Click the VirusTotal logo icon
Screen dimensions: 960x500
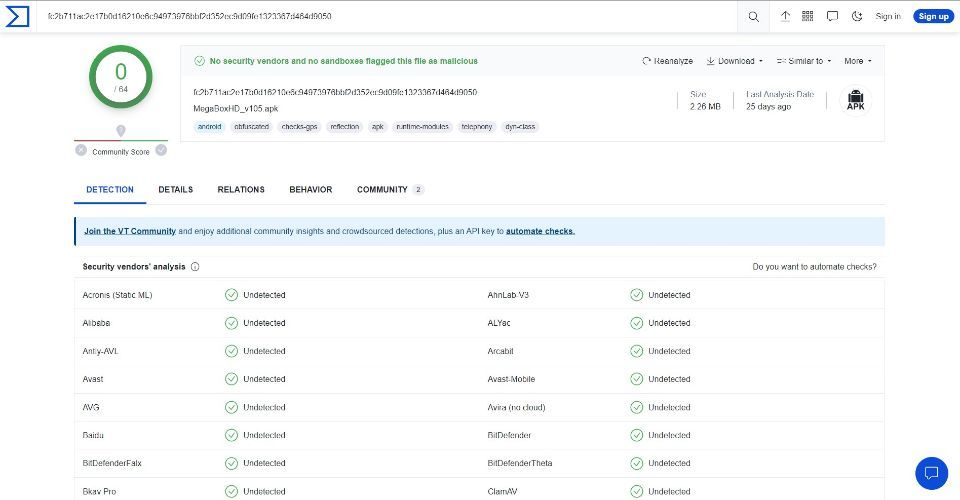17,17
